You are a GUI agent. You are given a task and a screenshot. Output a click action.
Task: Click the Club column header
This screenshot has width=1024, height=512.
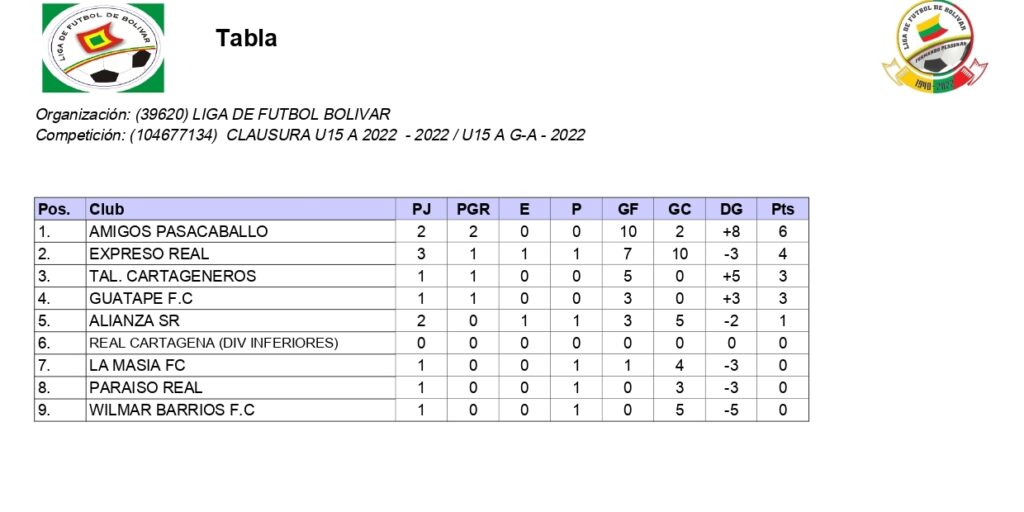coord(107,209)
